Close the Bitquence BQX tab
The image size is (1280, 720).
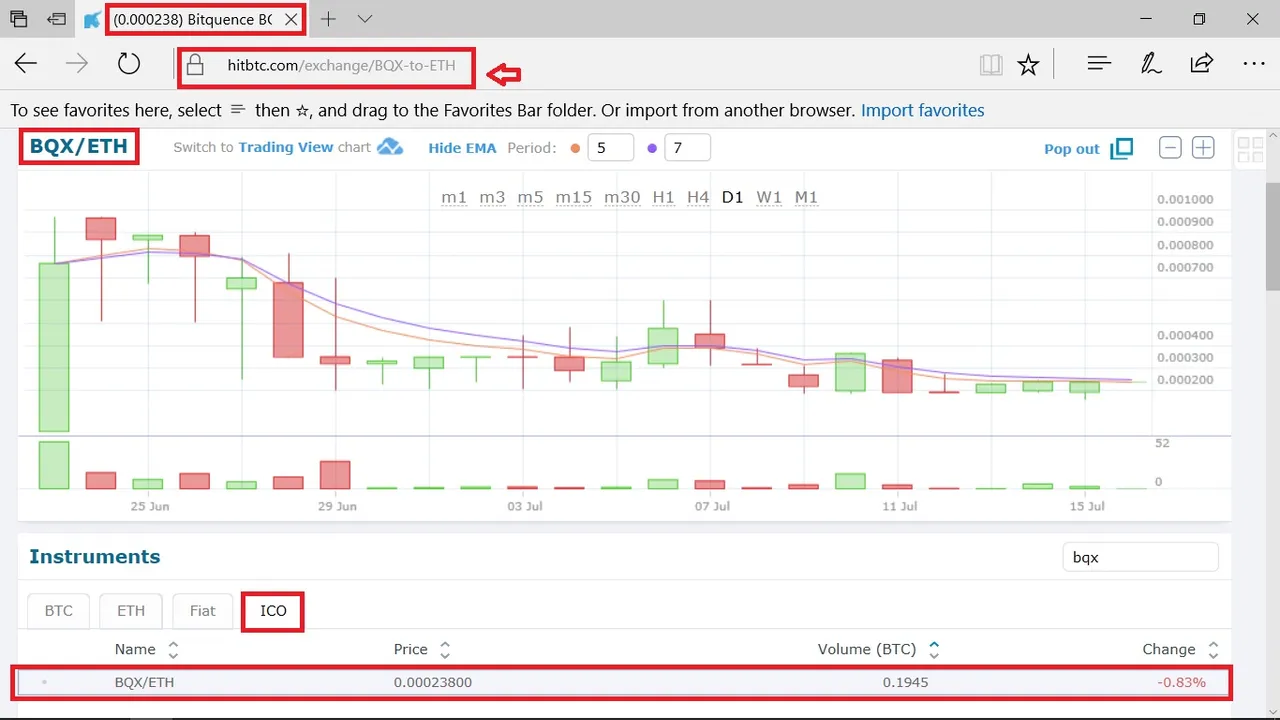click(291, 19)
